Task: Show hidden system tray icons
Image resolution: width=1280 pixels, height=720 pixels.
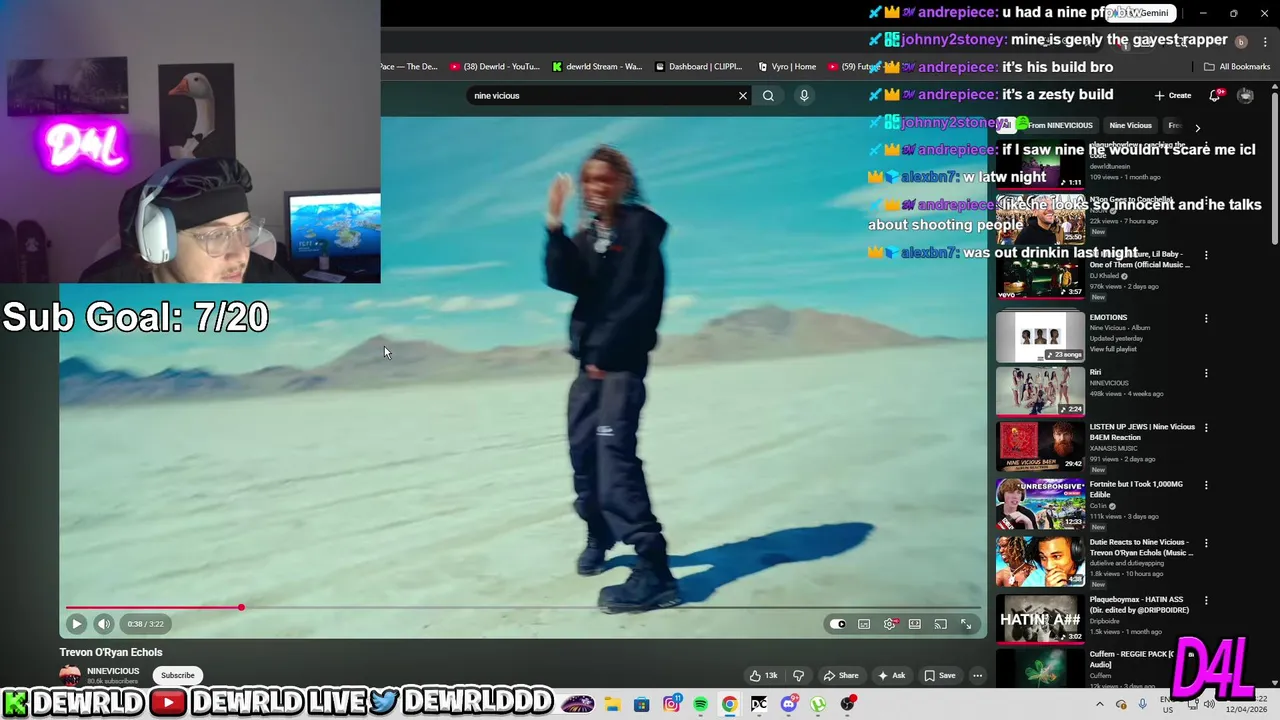Action: point(1100,705)
